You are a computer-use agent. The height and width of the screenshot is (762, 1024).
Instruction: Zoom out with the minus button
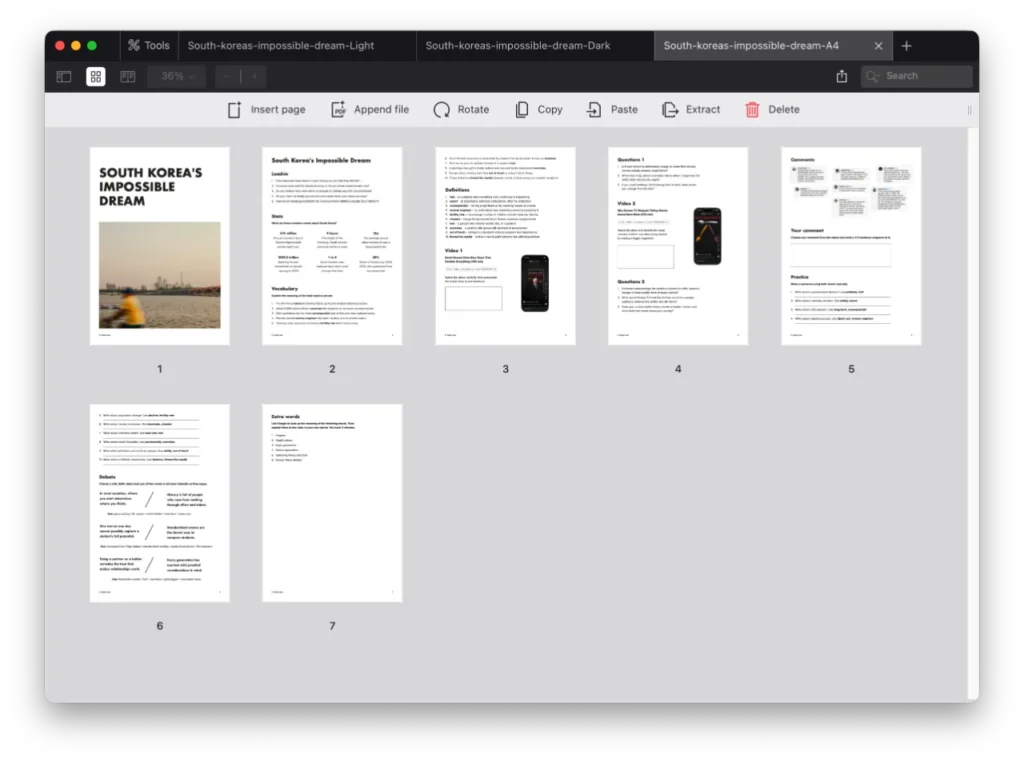point(227,76)
